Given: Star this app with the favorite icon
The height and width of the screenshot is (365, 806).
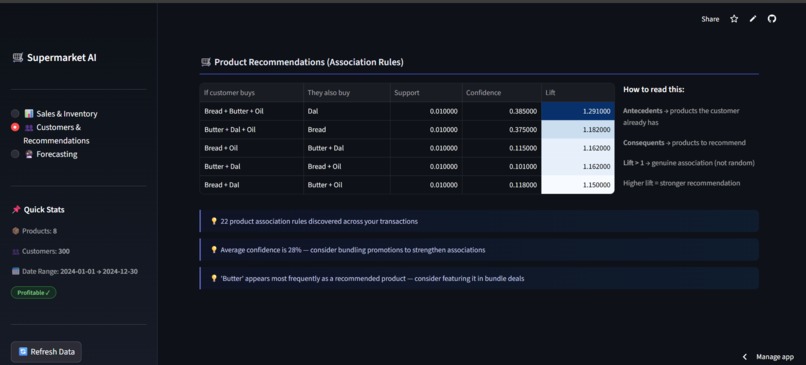Looking at the screenshot, I should pyautogui.click(x=734, y=19).
